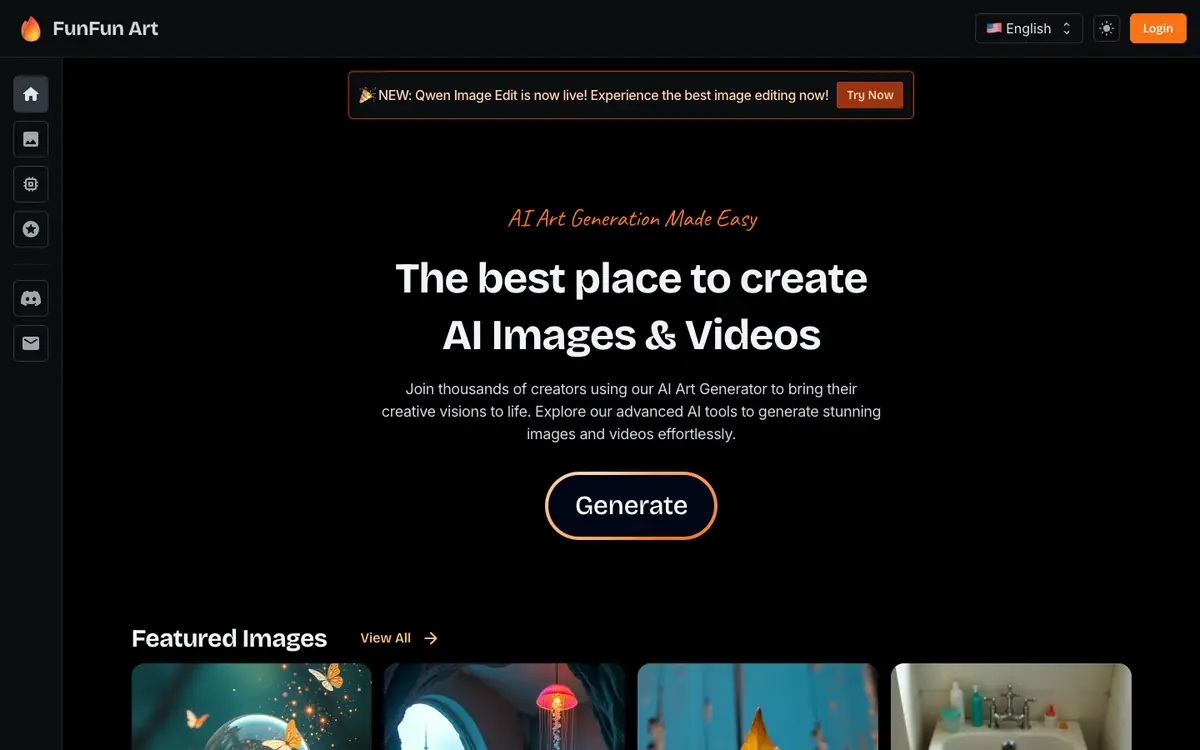Viewport: 1200px width, 750px height.
Task: Open the star favorites sidebar icon
Action: pyautogui.click(x=31, y=229)
